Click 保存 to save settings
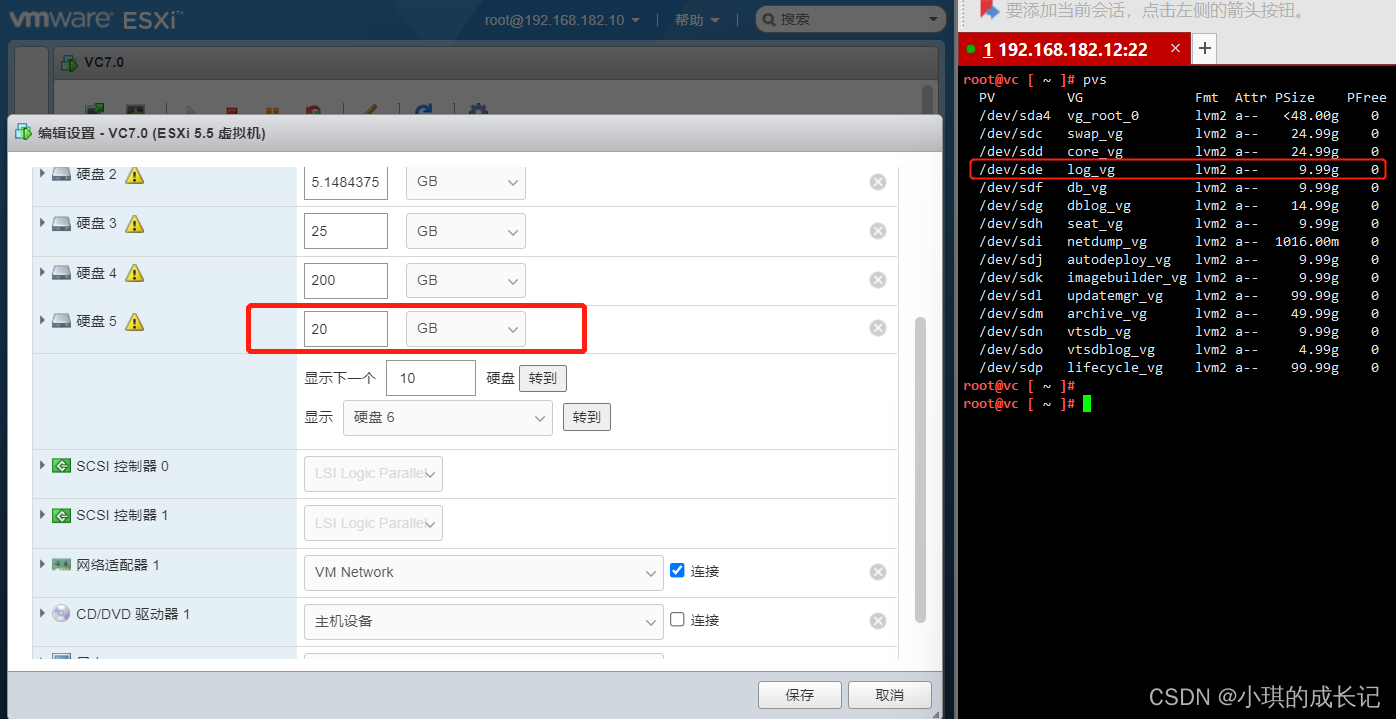The image size is (1396, 719). pyautogui.click(x=800, y=695)
